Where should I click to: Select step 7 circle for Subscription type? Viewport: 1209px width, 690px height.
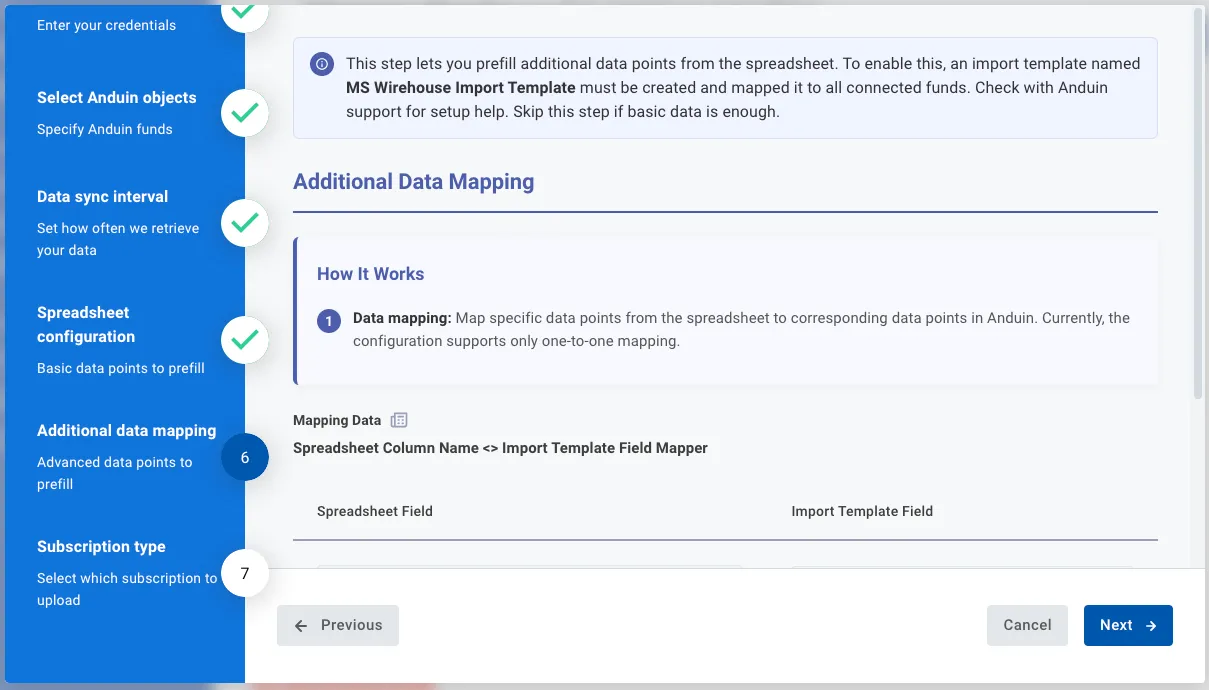[244, 573]
